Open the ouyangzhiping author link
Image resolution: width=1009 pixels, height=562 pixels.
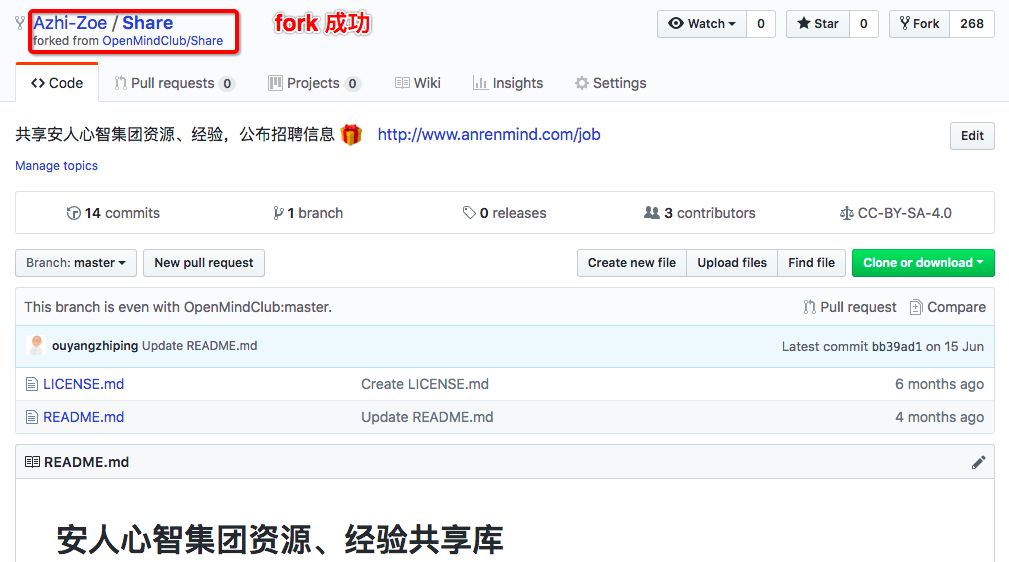click(x=95, y=346)
